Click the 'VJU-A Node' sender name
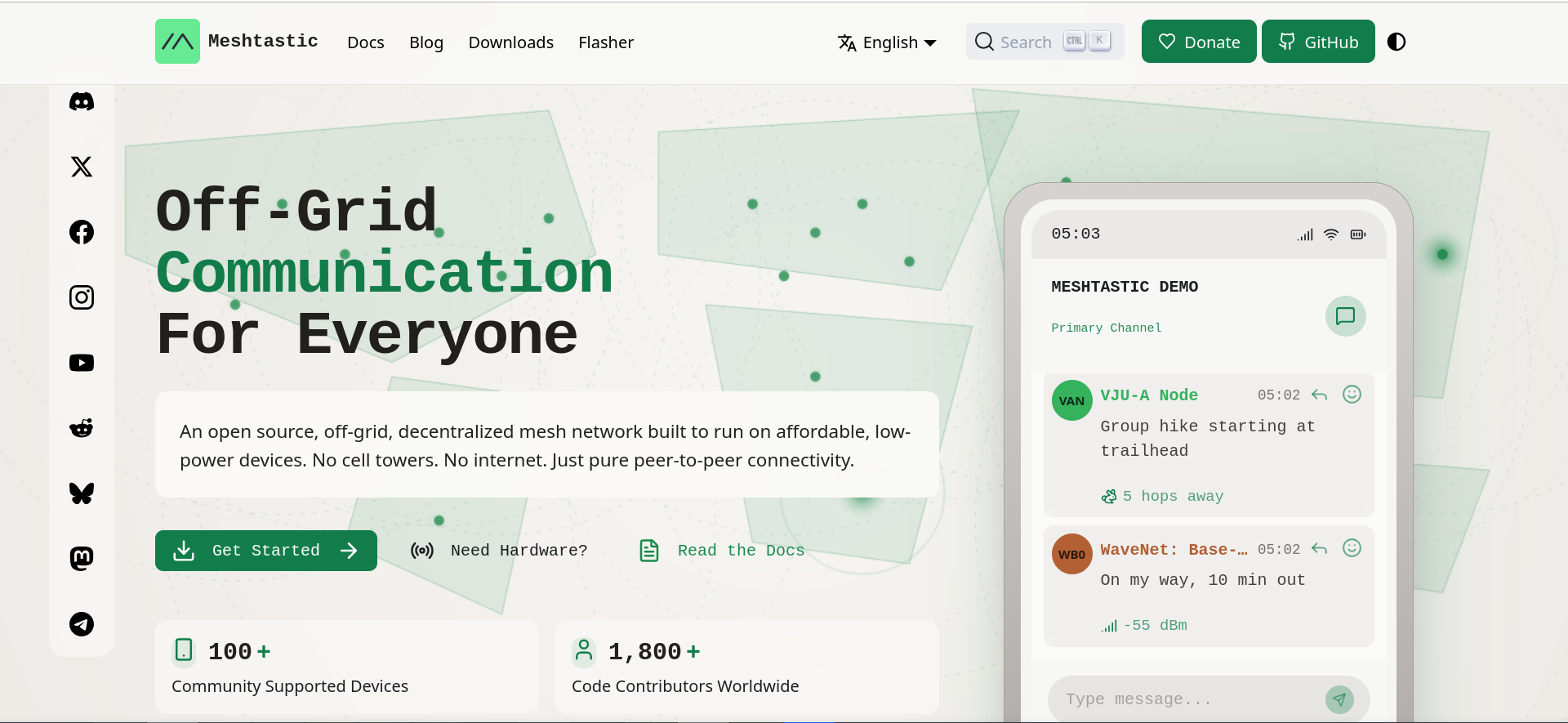Viewport: 1568px width, 723px height. click(x=1149, y=395)
